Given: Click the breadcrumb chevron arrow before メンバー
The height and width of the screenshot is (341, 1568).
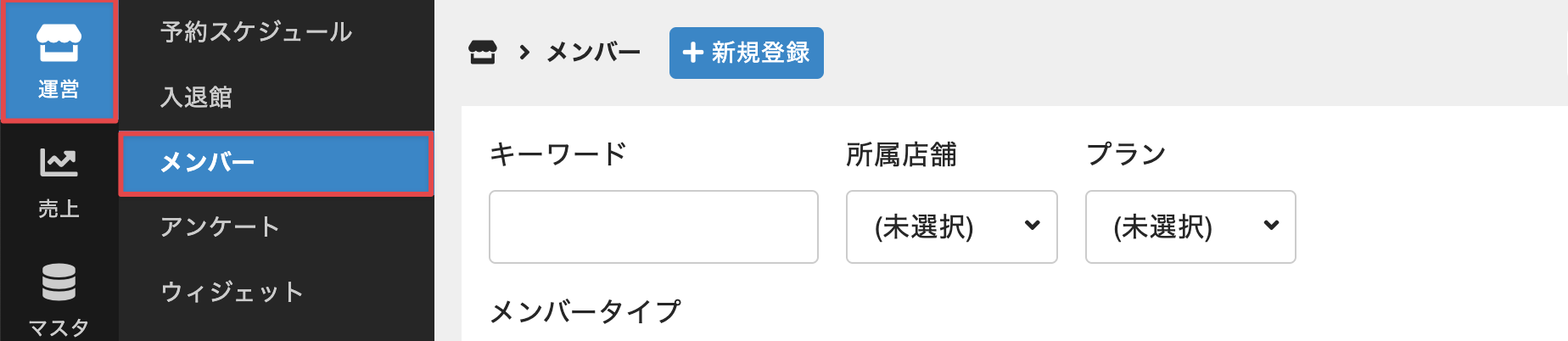Looking at the screenshot, I should click(524, 53).
